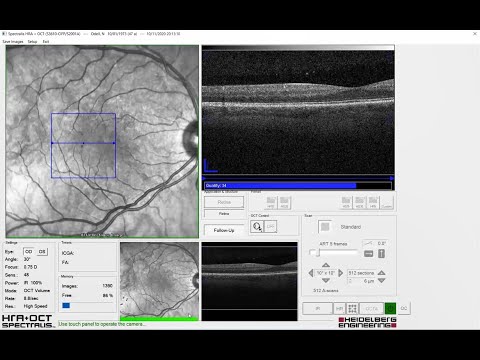Click the blue scan box on fundus image
Screen dimensions: 480x360
(83, 145)
